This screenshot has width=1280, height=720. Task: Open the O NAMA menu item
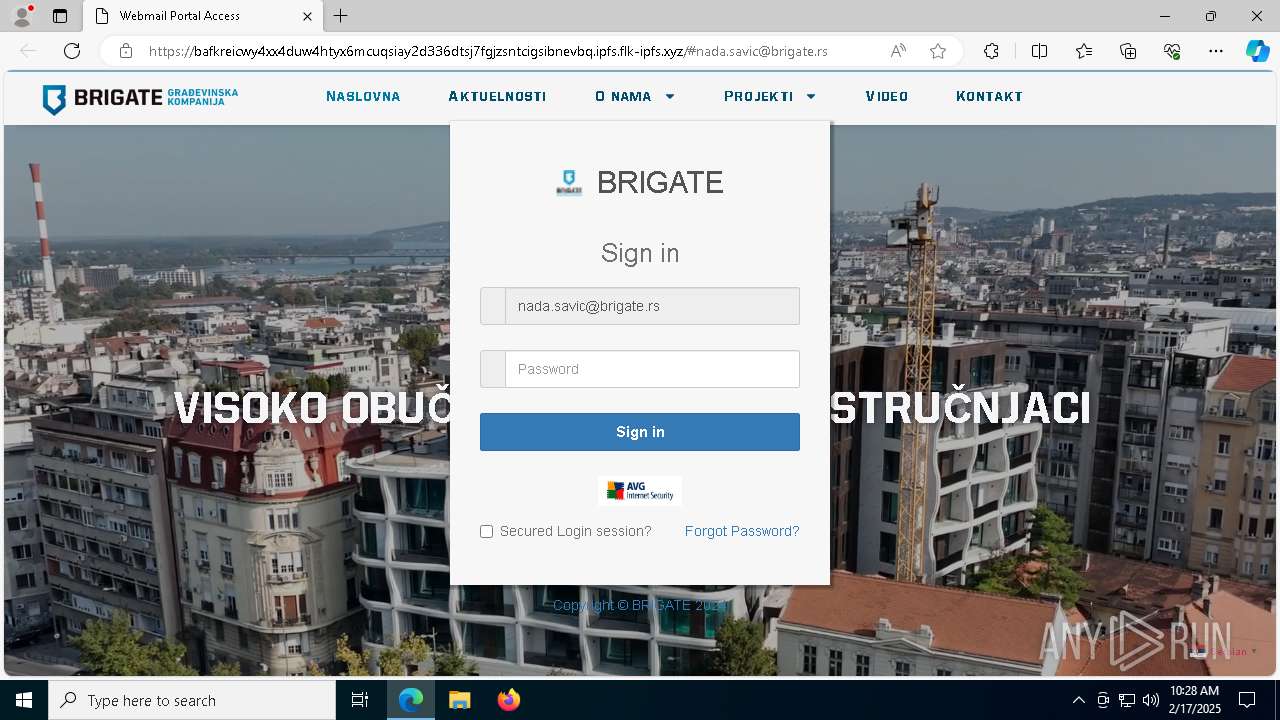(x=623, y=97)
